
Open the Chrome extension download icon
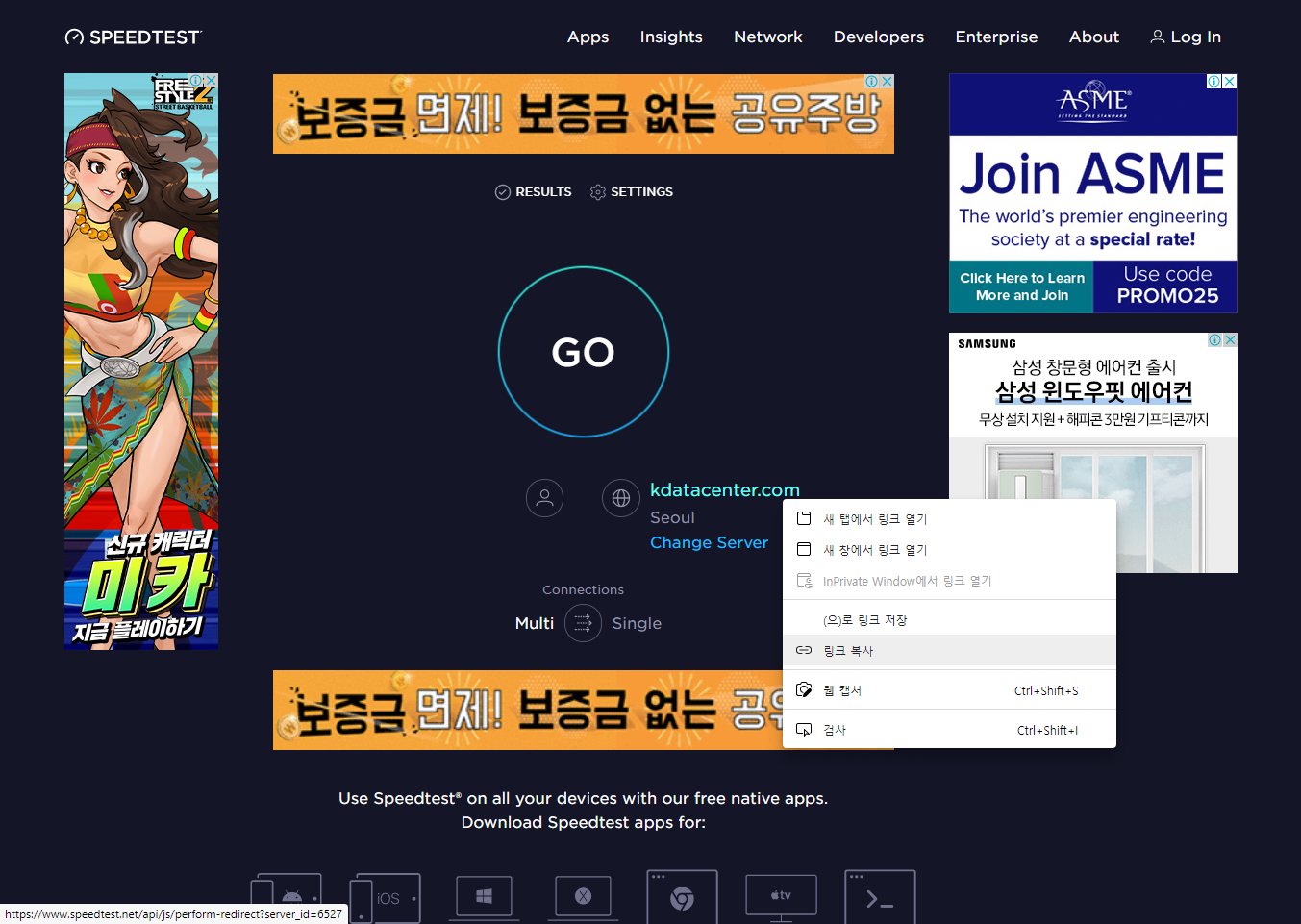tap(682, 897)
